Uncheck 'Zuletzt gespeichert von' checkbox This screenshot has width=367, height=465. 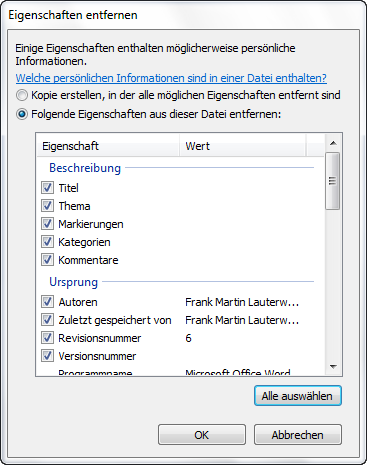point(47,320)
